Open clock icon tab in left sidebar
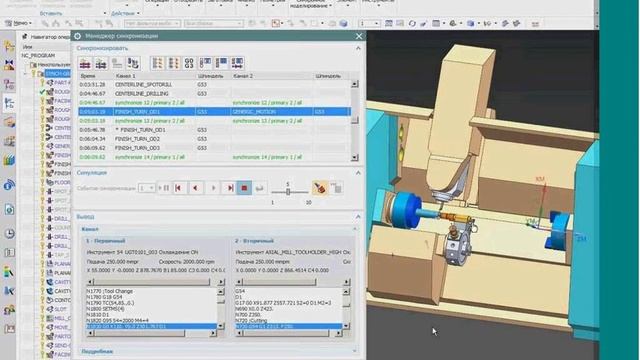This screenshot has height=360, width=640. (x=9, y=233)
